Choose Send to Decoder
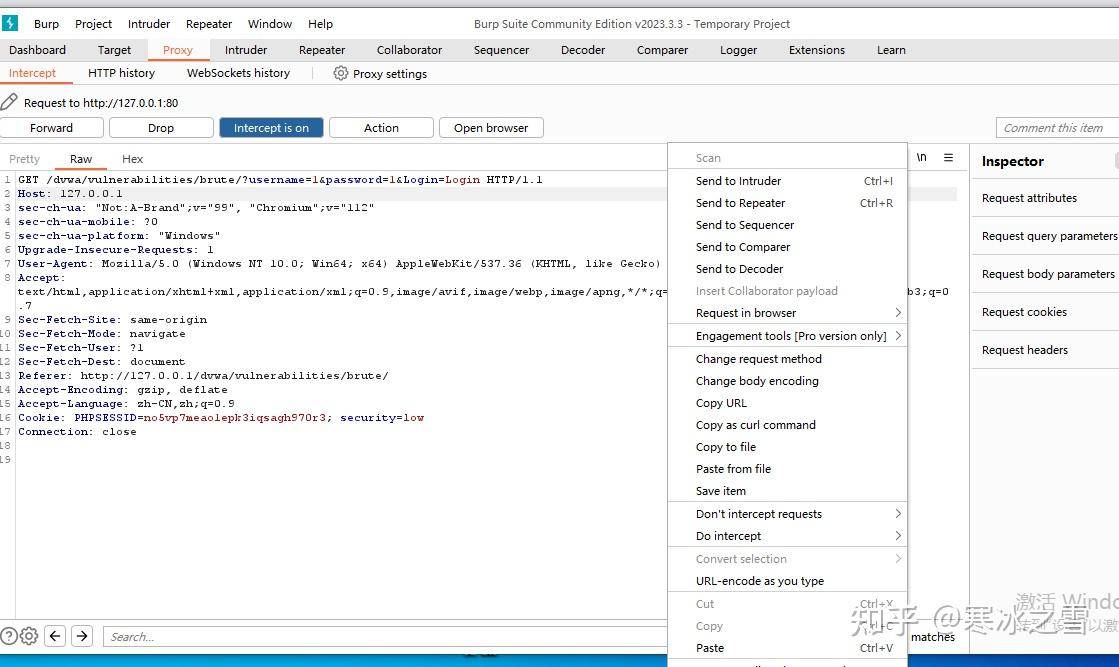 coord(787,269)
